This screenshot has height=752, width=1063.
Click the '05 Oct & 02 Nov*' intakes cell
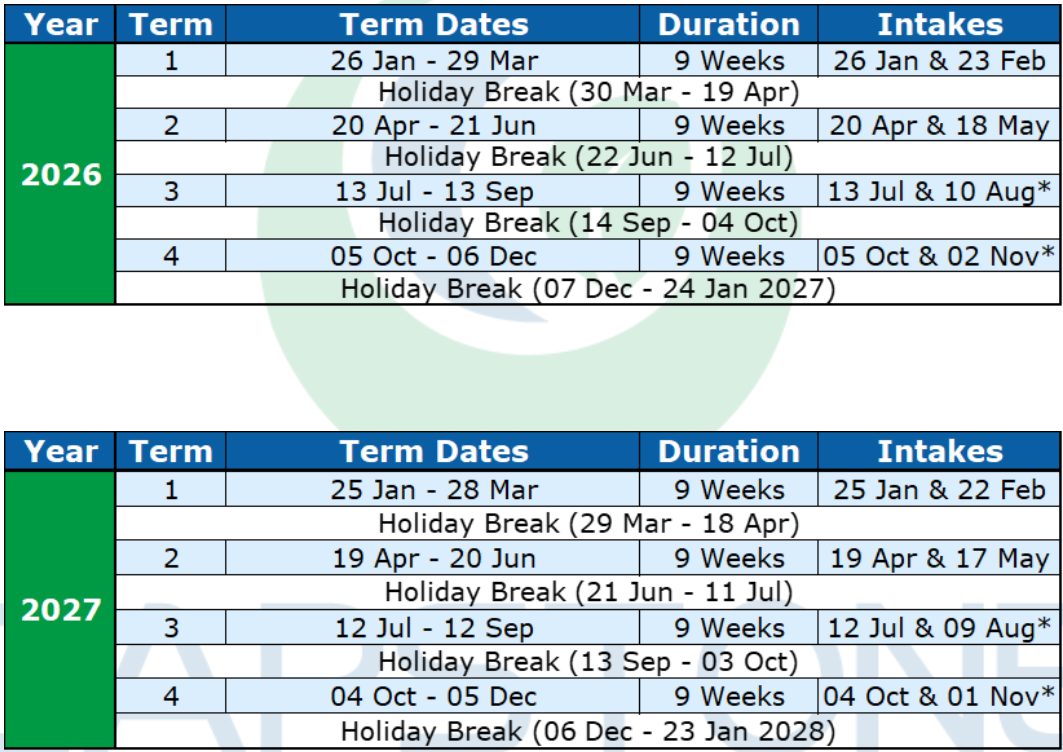point(939,256)
